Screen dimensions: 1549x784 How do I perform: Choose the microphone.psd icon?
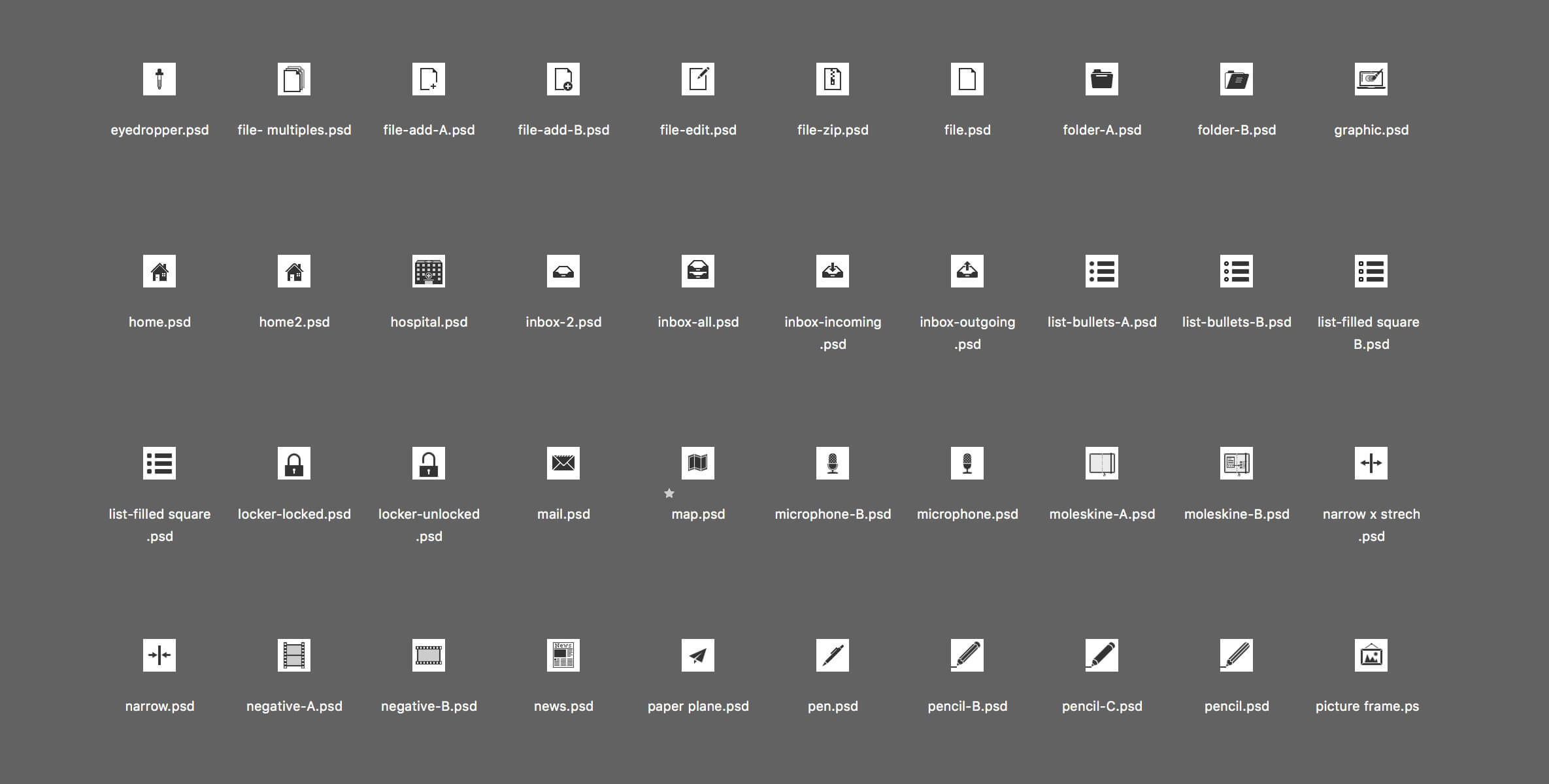967,463
